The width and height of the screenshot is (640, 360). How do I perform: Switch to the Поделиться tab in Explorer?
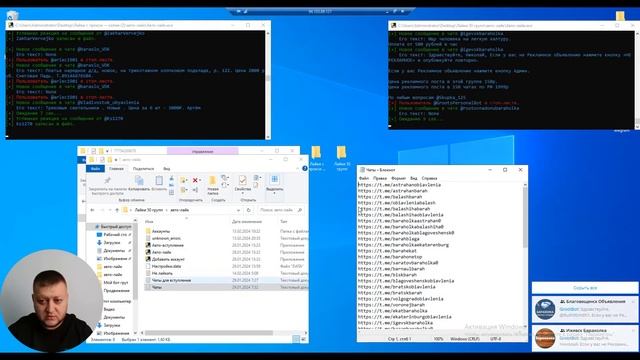143,169
